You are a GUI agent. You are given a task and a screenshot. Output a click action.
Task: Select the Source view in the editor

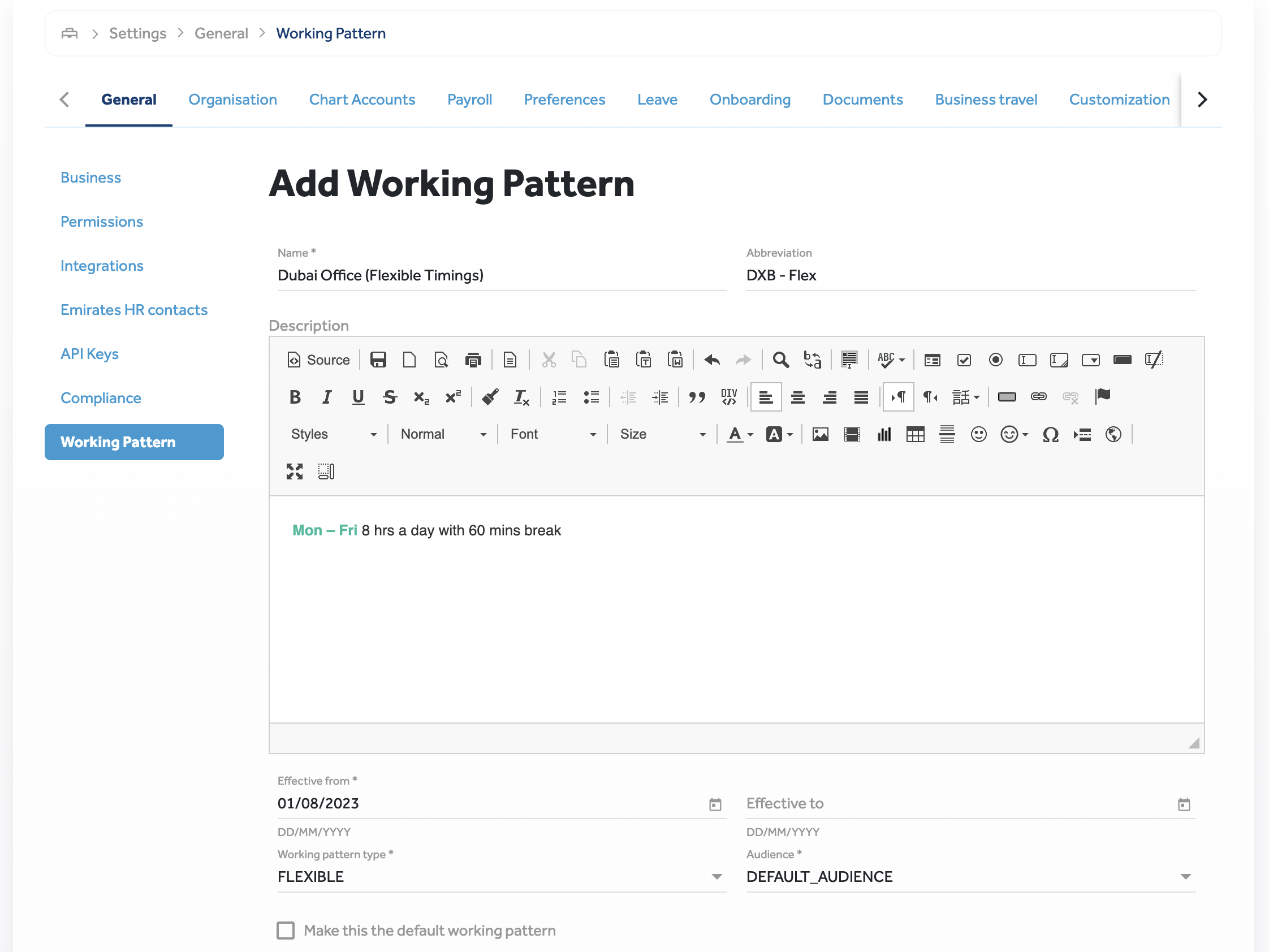(319, 360)
